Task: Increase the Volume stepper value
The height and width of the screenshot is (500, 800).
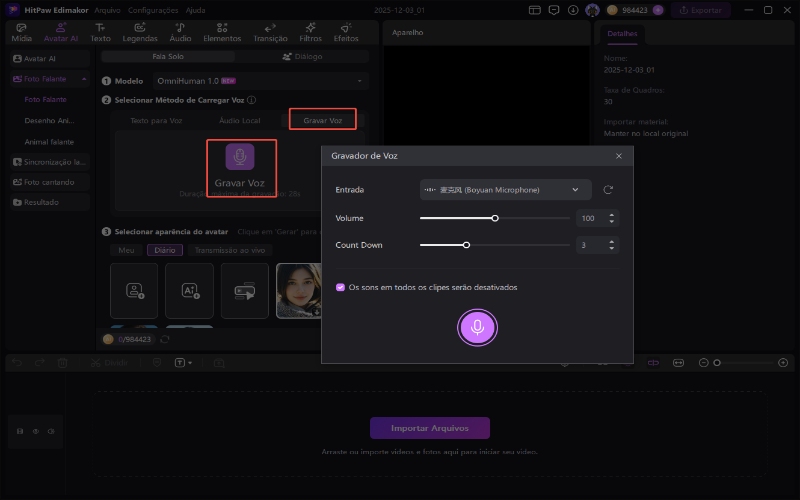Action: pyautogui.click(x=613, y=214)
